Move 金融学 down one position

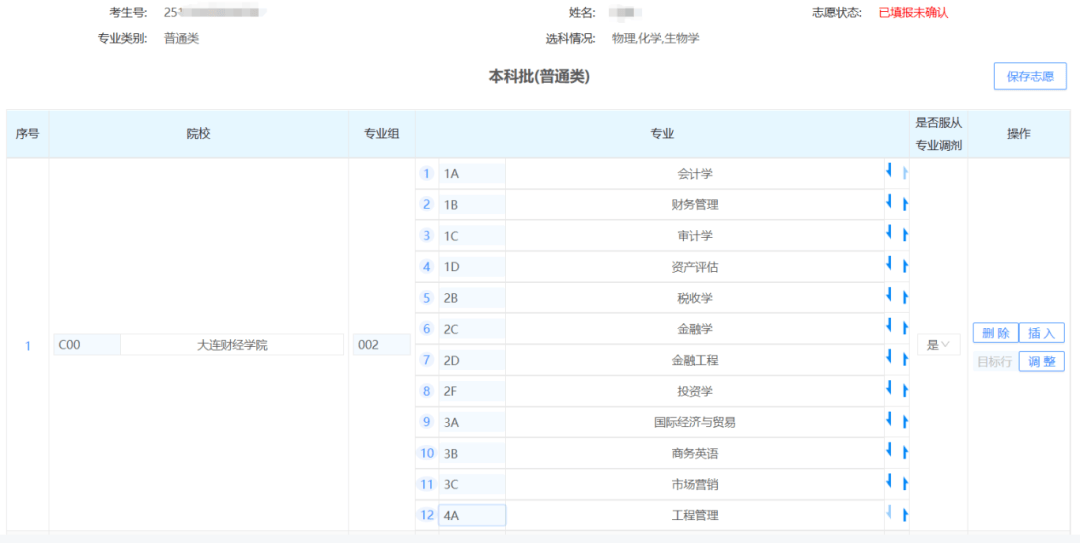(889, 325)
